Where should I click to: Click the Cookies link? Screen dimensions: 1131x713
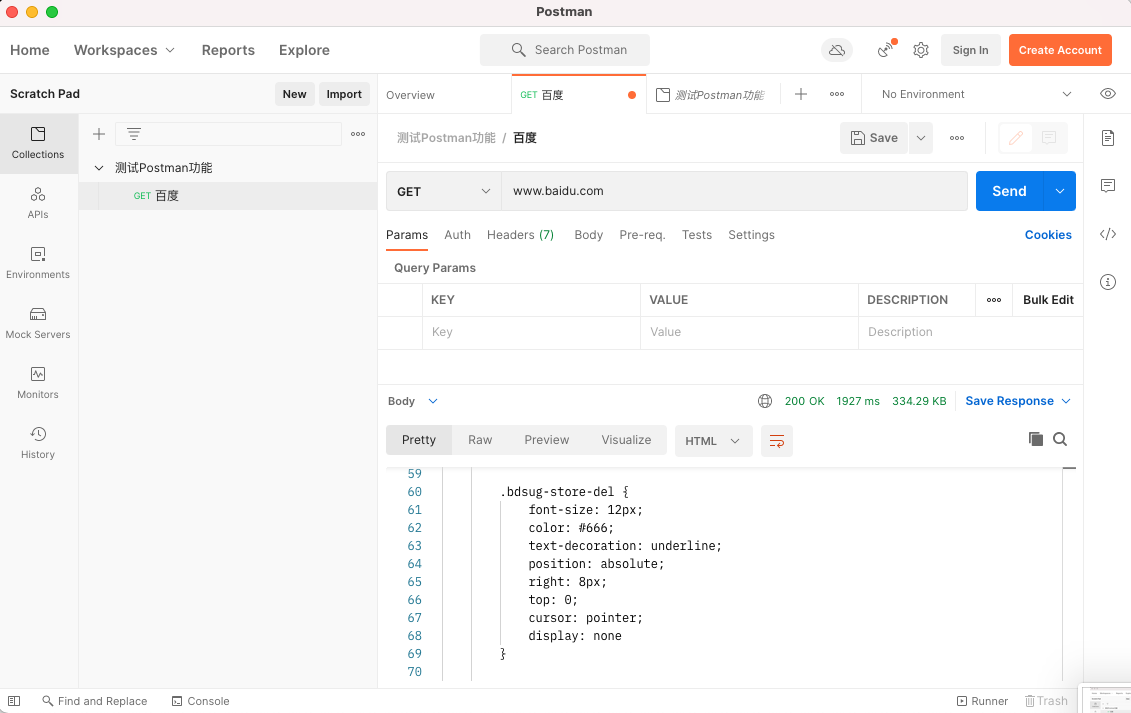1048,235
